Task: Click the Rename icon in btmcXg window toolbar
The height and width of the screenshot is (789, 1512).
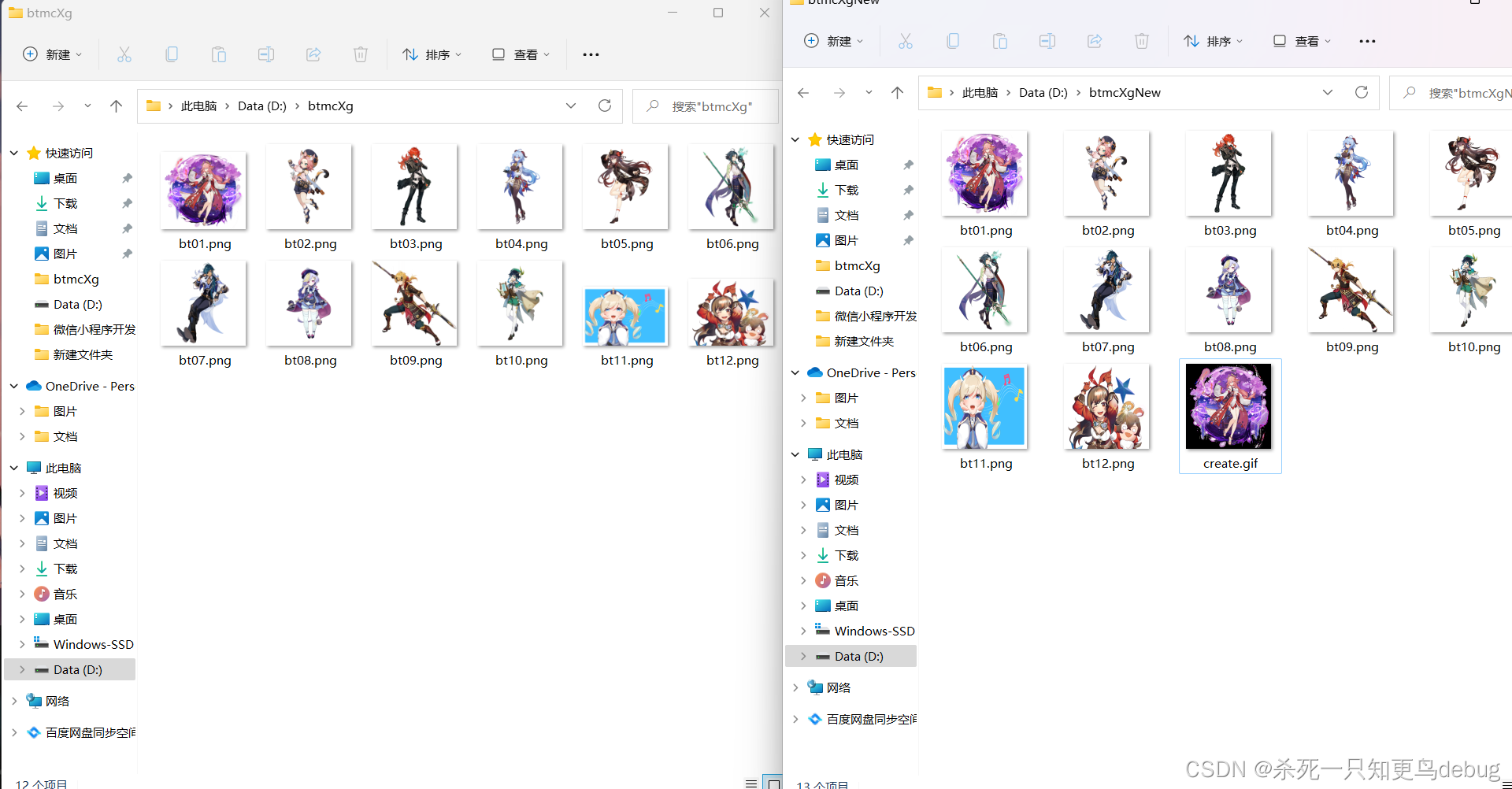Action: [266, 54]
